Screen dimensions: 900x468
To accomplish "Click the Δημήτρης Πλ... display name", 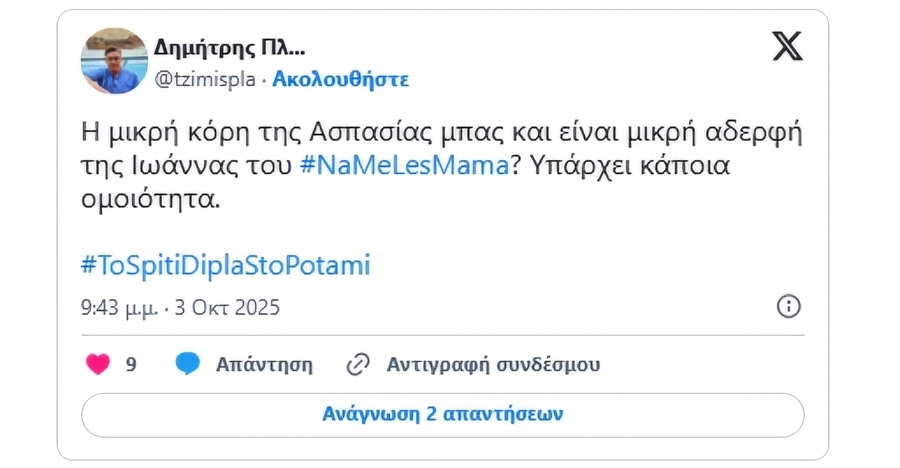I will tap(229, 47).
